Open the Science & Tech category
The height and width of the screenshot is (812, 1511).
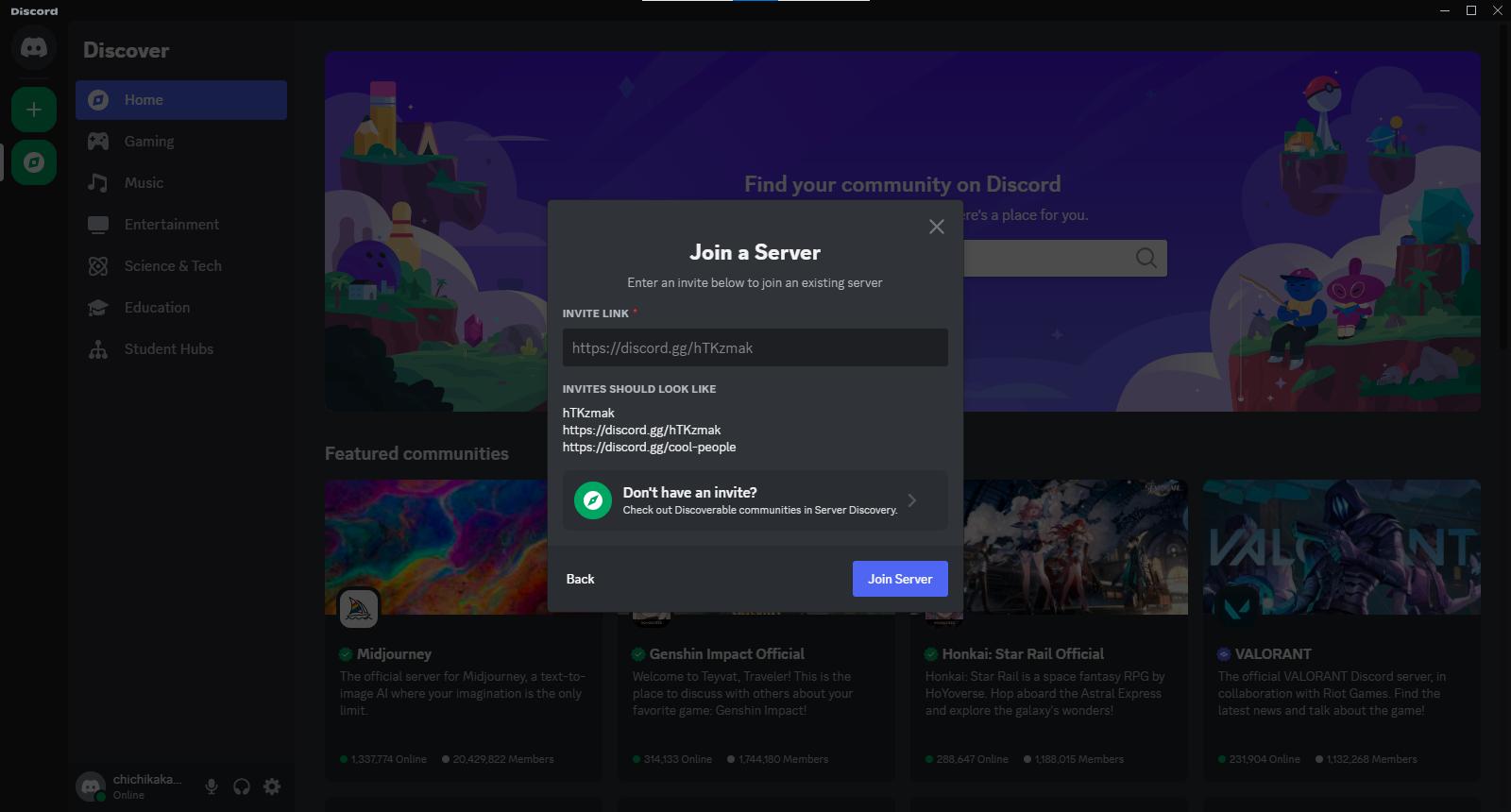pyautogui.click(x=181, y=266)
